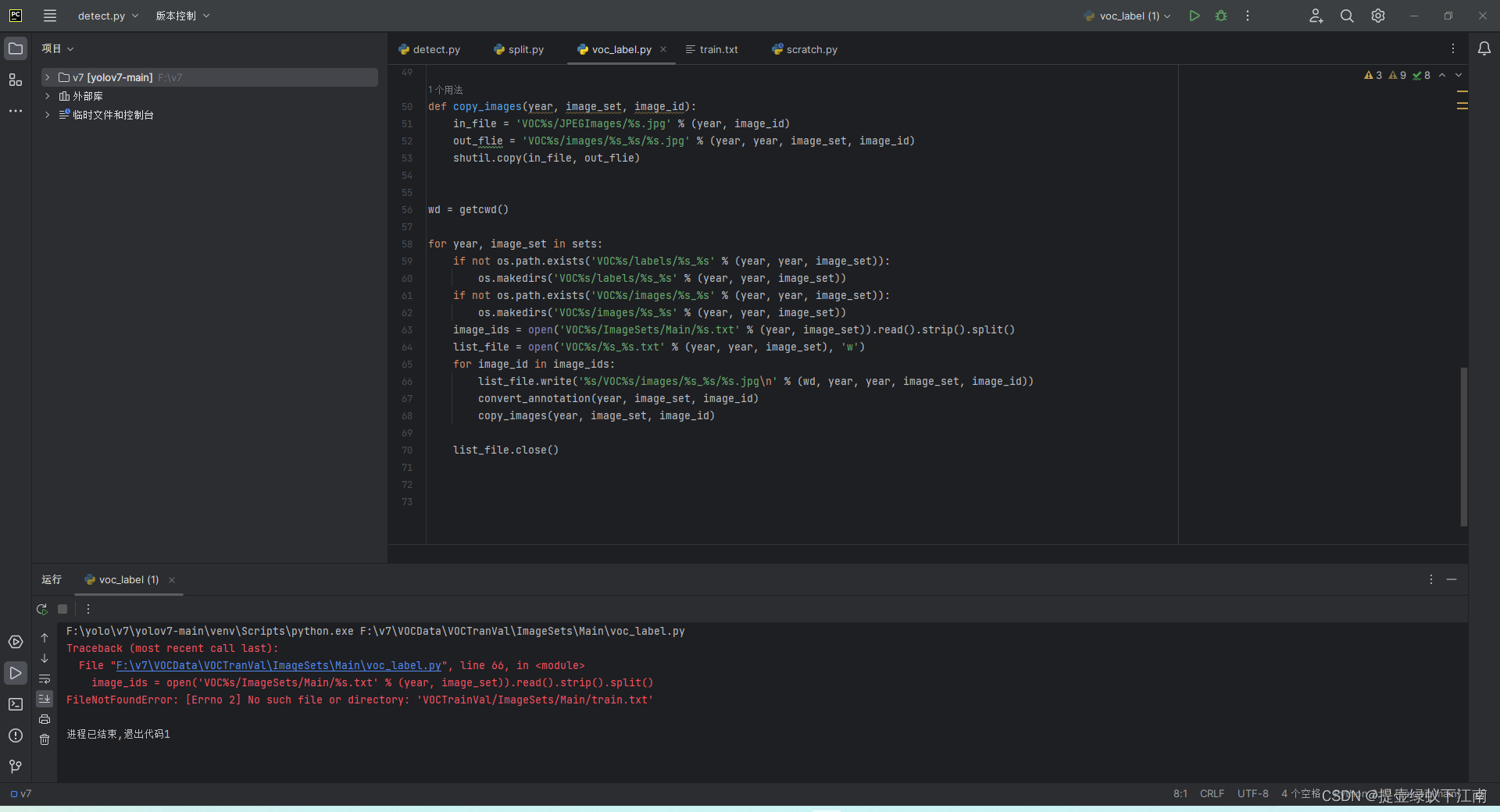Open voc_label.py traceback link at line 66
The image size is (1500, 812).
pyautogui.click(x=277, y=665)
